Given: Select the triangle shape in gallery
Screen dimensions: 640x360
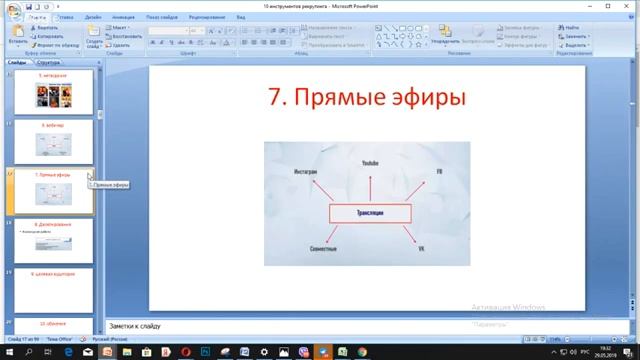Looking at the screenshot, I should click(378, 36).
